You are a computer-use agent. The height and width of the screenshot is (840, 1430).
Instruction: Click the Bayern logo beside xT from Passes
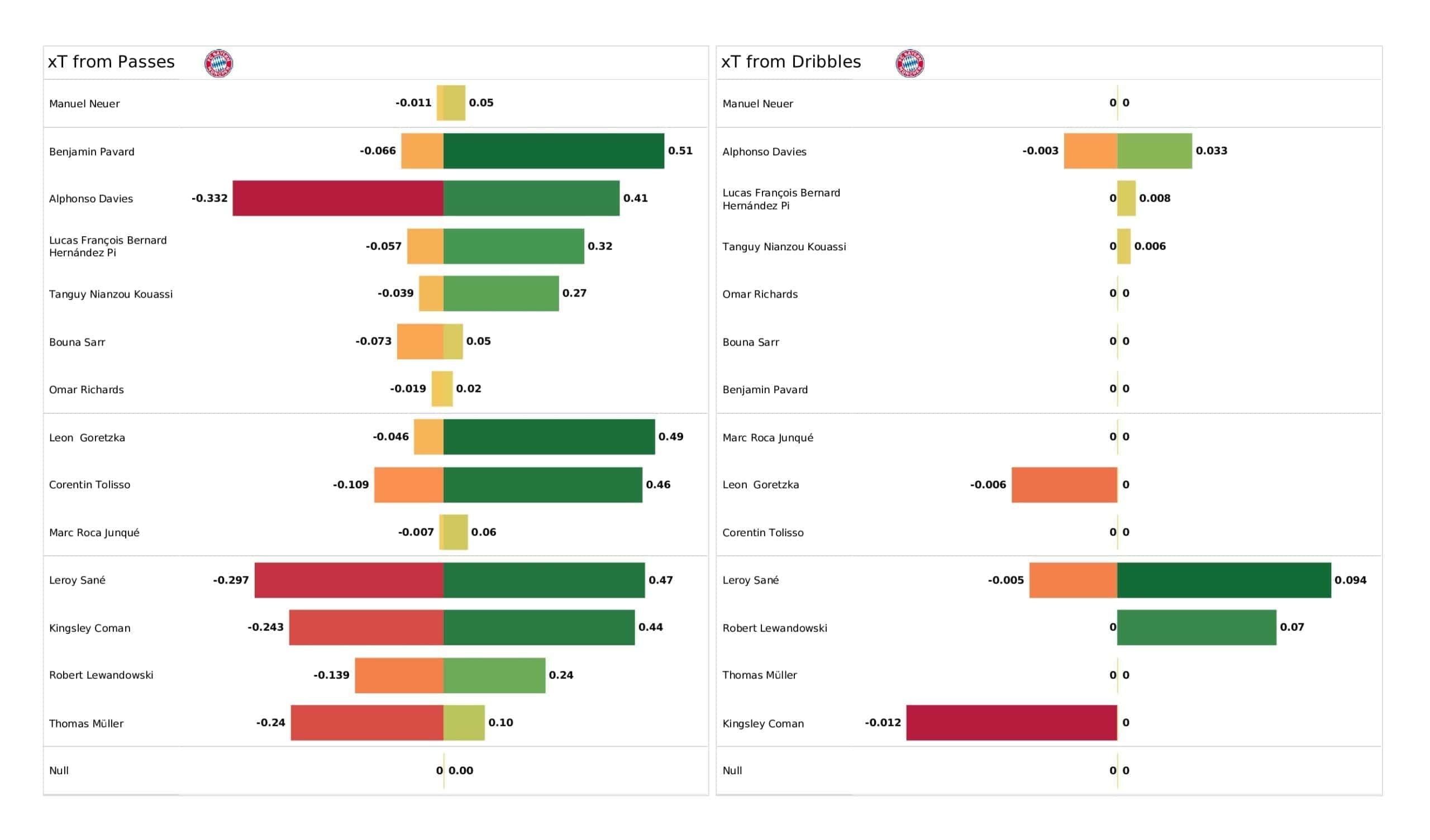pos(218,63)
